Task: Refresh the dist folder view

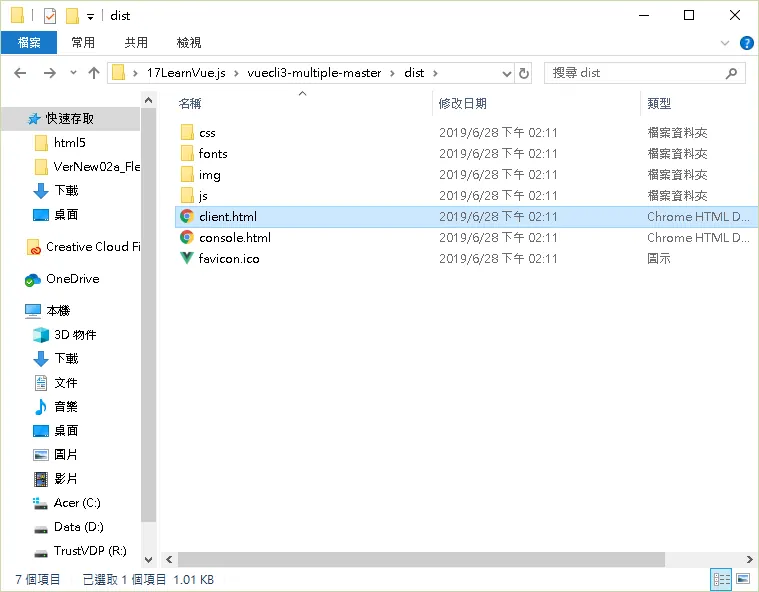Action: 524,73
